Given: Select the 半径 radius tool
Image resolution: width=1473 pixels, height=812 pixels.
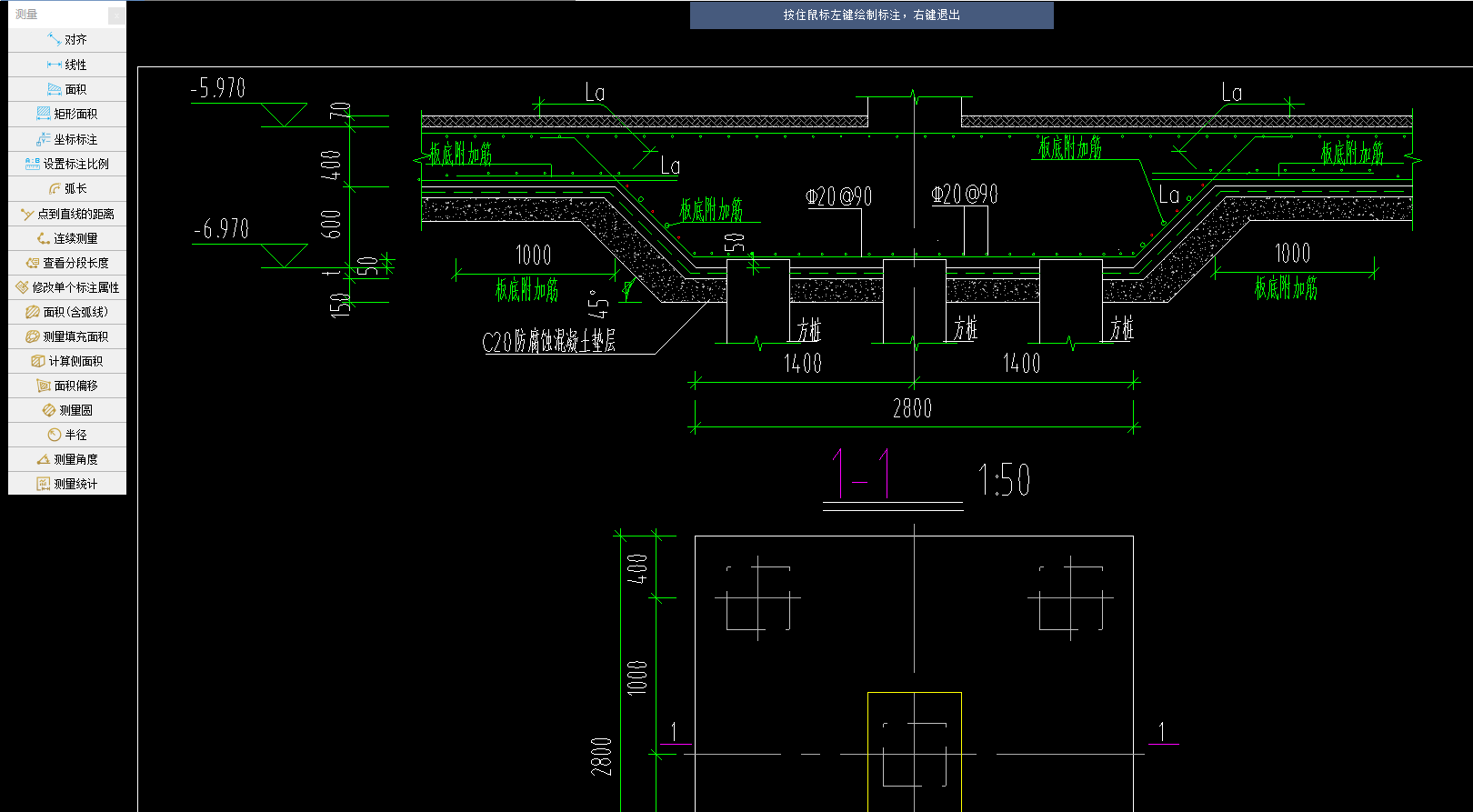Looking at the screenshot, I should tap(67, 435).
